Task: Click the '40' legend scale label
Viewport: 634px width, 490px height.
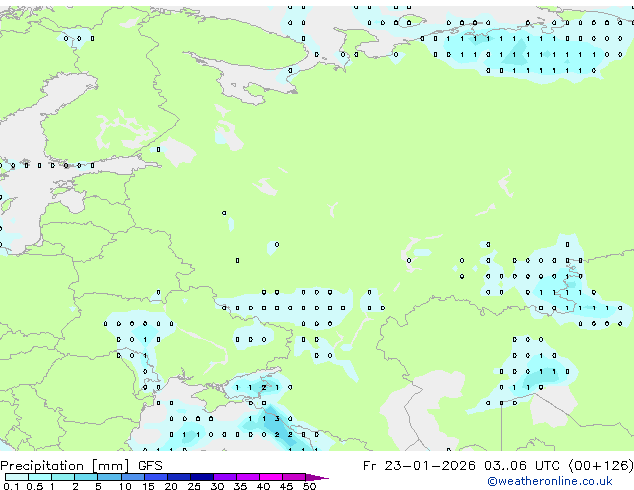Action: tap(263, 486)
